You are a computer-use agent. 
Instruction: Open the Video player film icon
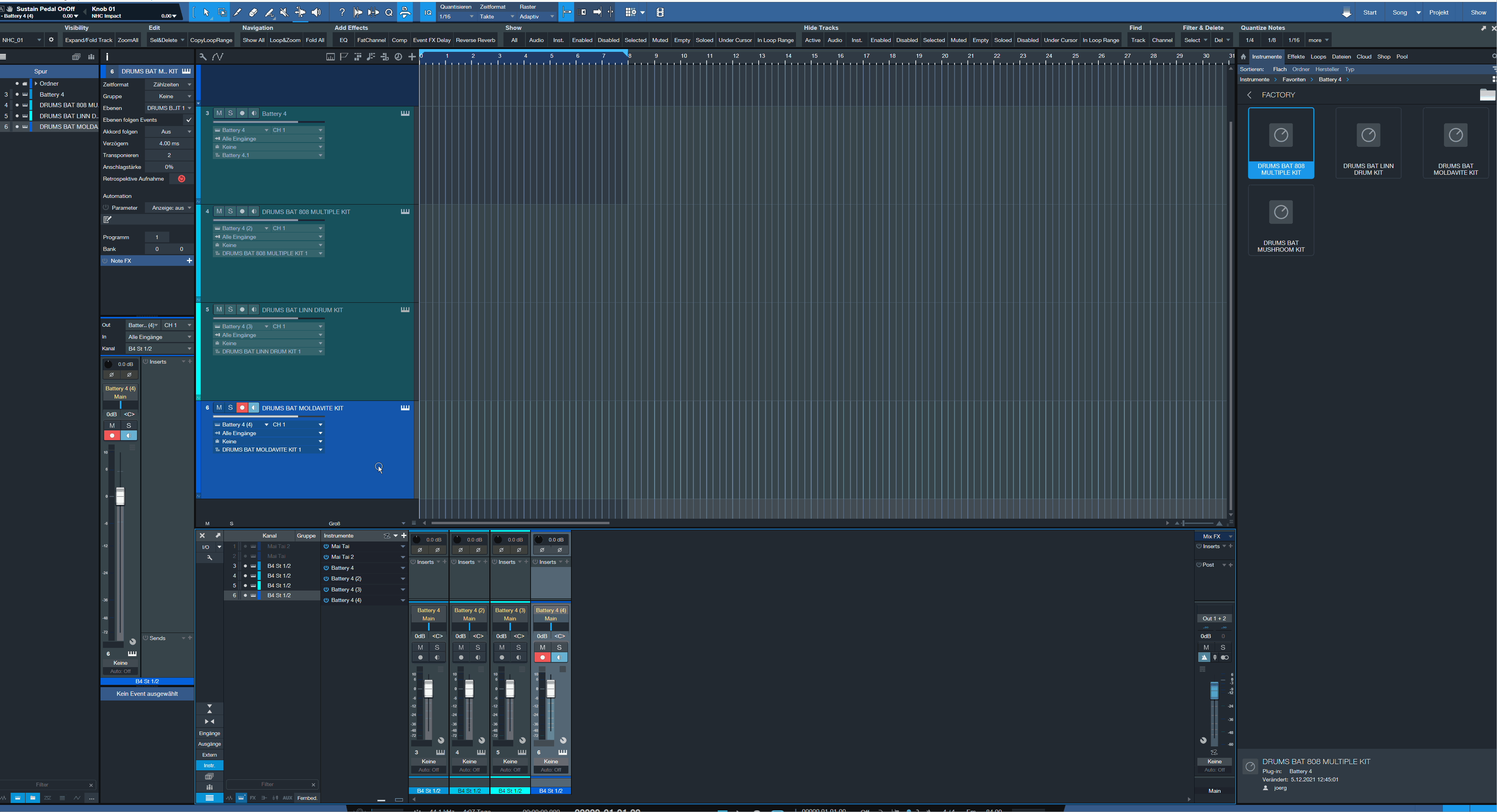660,12
